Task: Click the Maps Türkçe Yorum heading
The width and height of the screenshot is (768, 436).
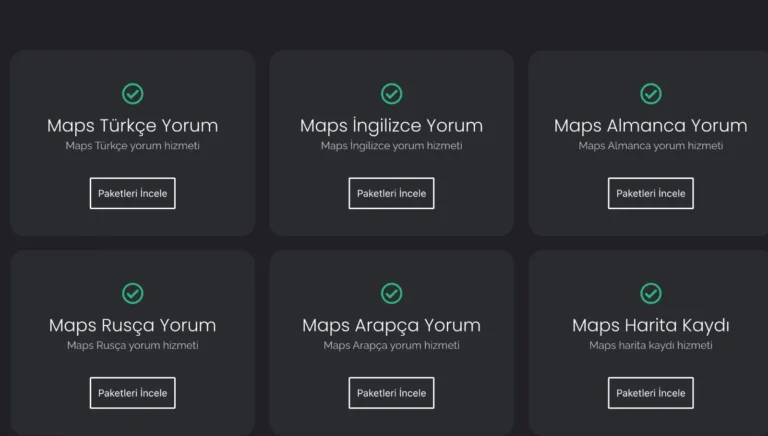Action: pyautogui.click(x=133, y=126)
